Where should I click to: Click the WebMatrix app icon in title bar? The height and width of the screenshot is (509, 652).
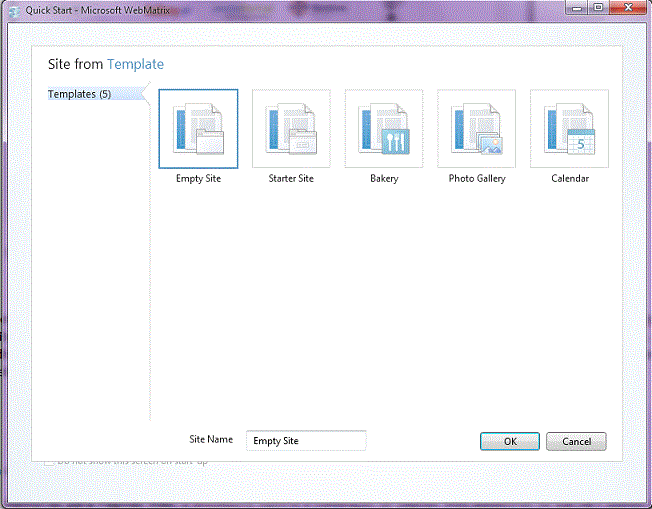[15, 11]
